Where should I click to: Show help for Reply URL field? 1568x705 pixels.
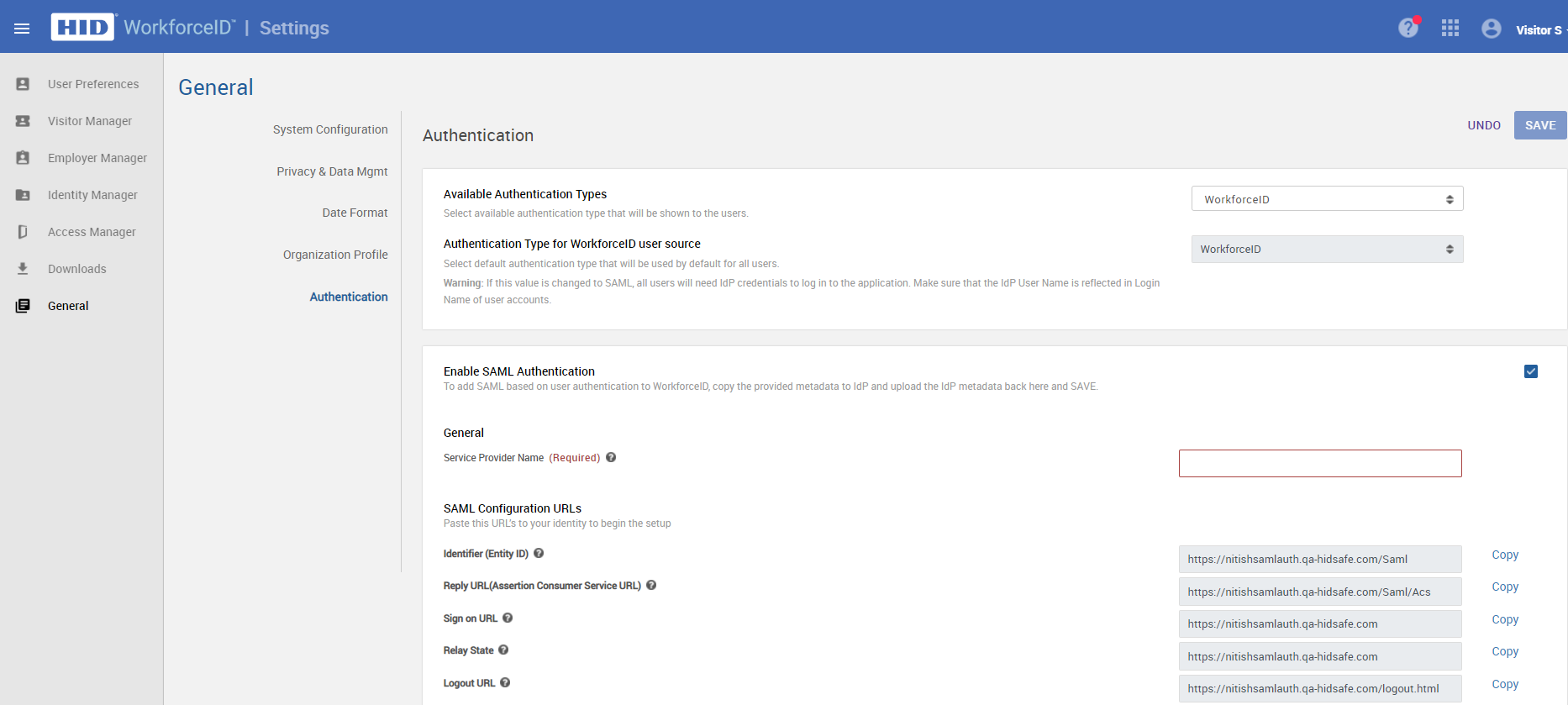click(651, 585)
